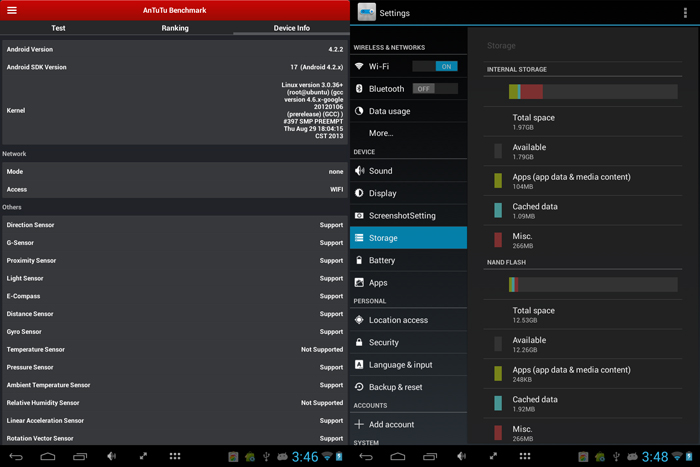Click the Gyro Sensor row
Viewport: 700px width, 467px height.
[x=175, y=331]
